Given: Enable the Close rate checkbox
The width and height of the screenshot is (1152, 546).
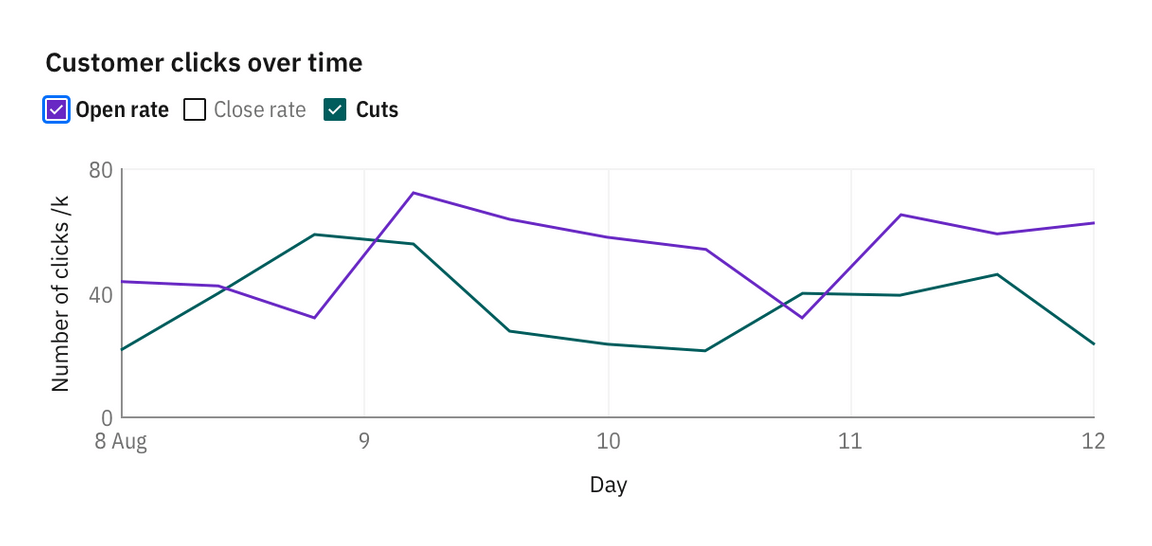Looking at the screenshot, I should click(x=195, y=110).
